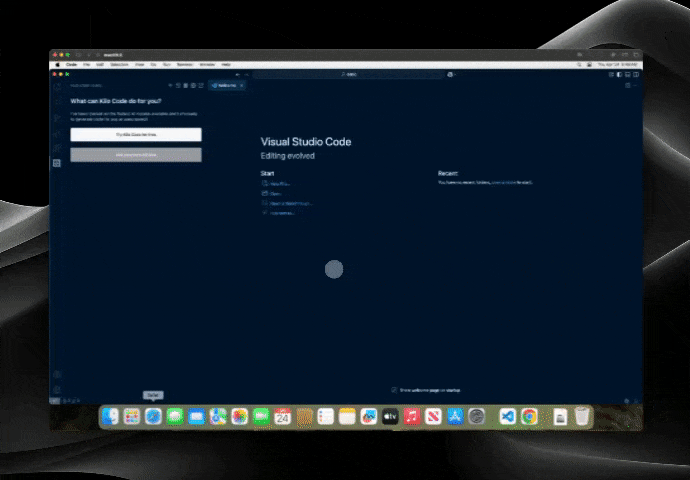Click the Kilo Code settings gear icon

194,86
